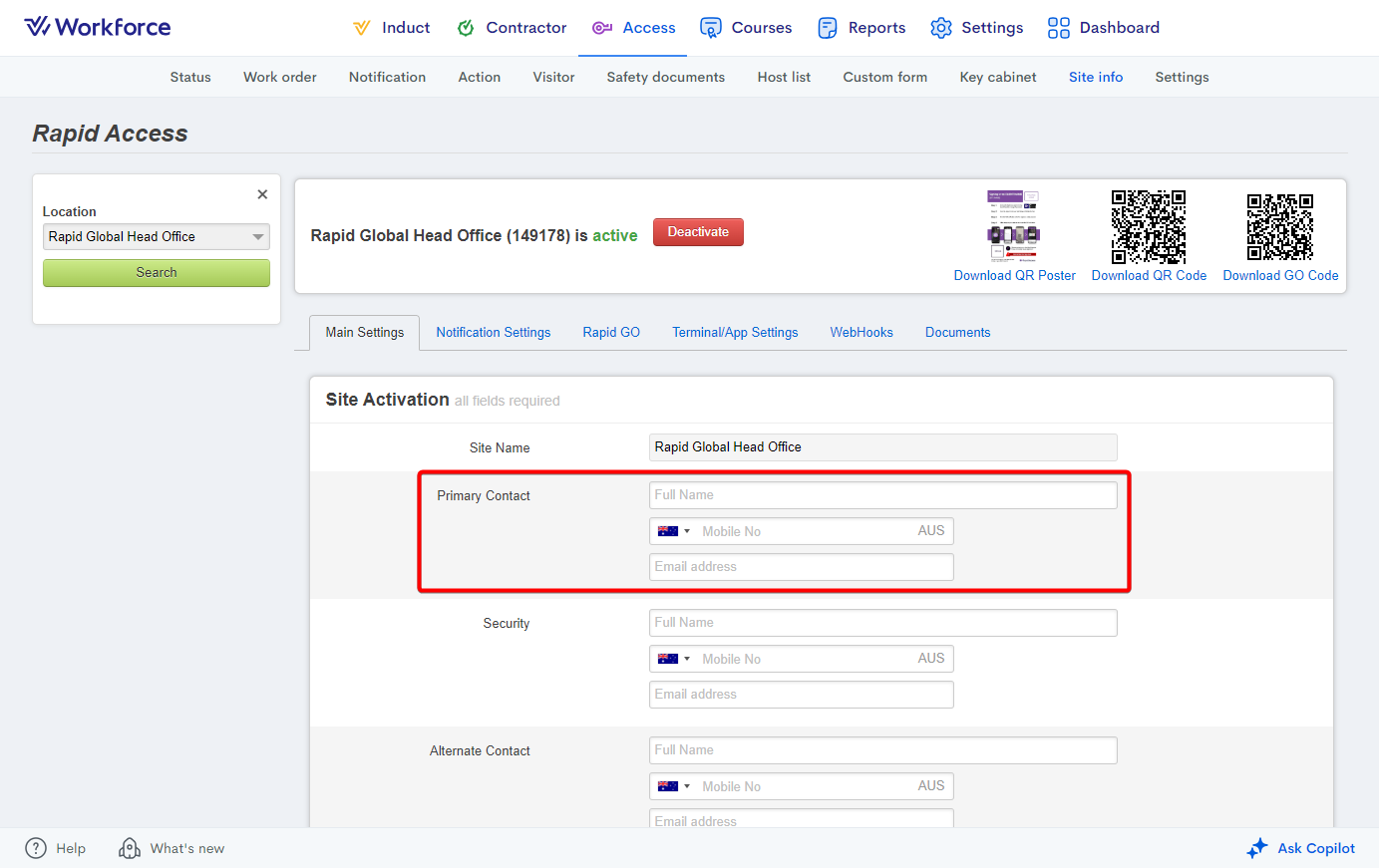Click the Access key icon
The width and height of the screenshot is (1379, 868).
[602, 28]
